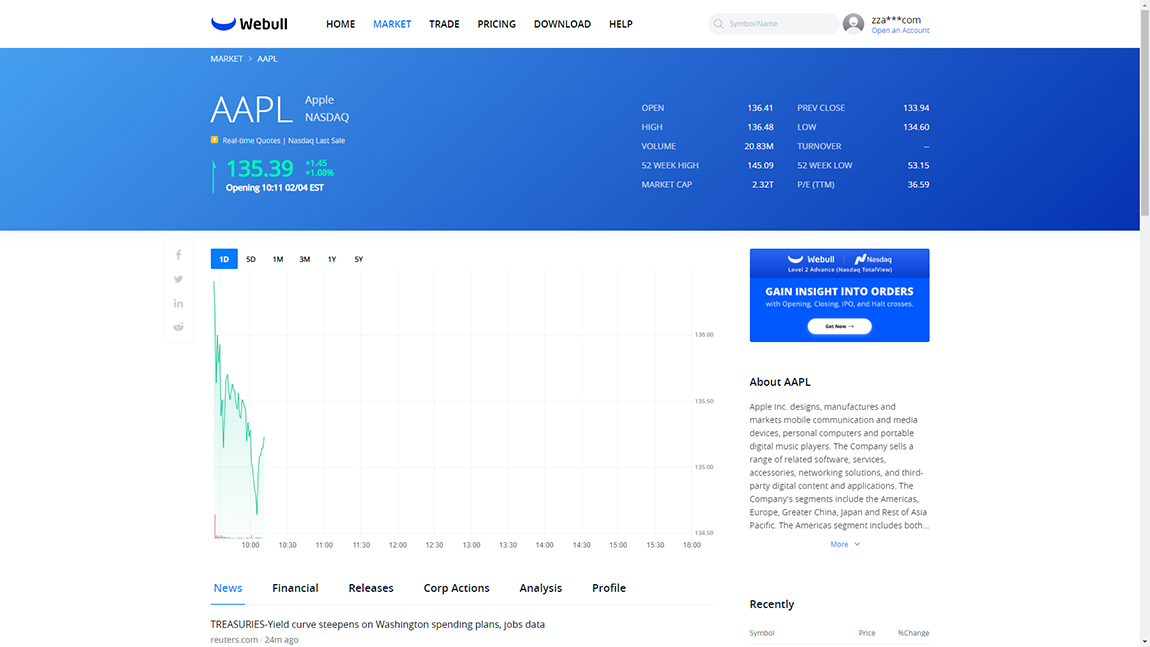Click the HIGH value 136.48

coord(760,127)
